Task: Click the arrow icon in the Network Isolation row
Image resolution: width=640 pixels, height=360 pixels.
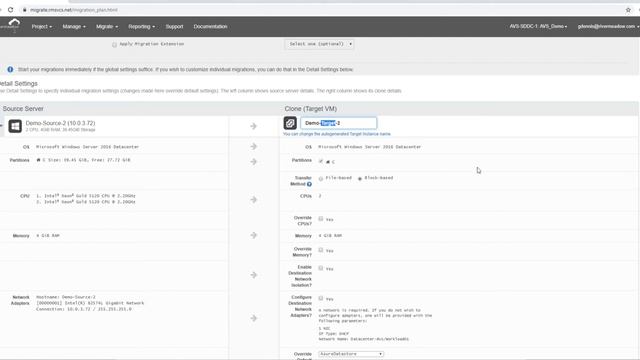Action: pos(253,275)
